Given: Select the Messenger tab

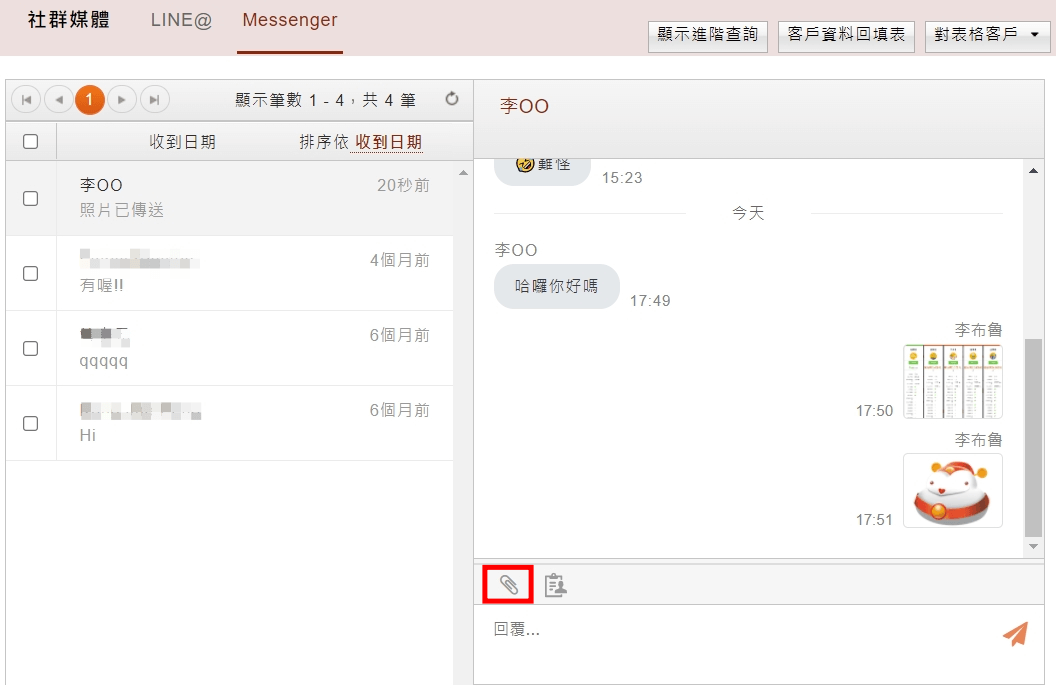Looking at the screenshot, I should click(290, 21).
